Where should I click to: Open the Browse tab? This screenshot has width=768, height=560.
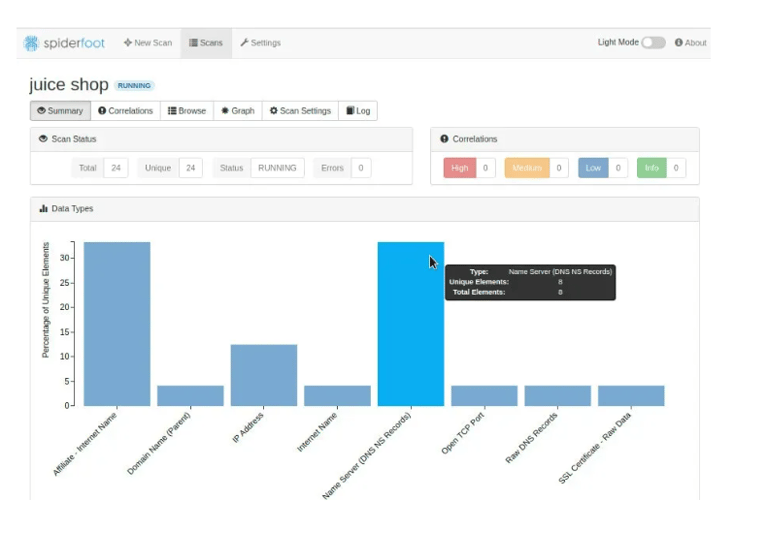tap(187, 111)
